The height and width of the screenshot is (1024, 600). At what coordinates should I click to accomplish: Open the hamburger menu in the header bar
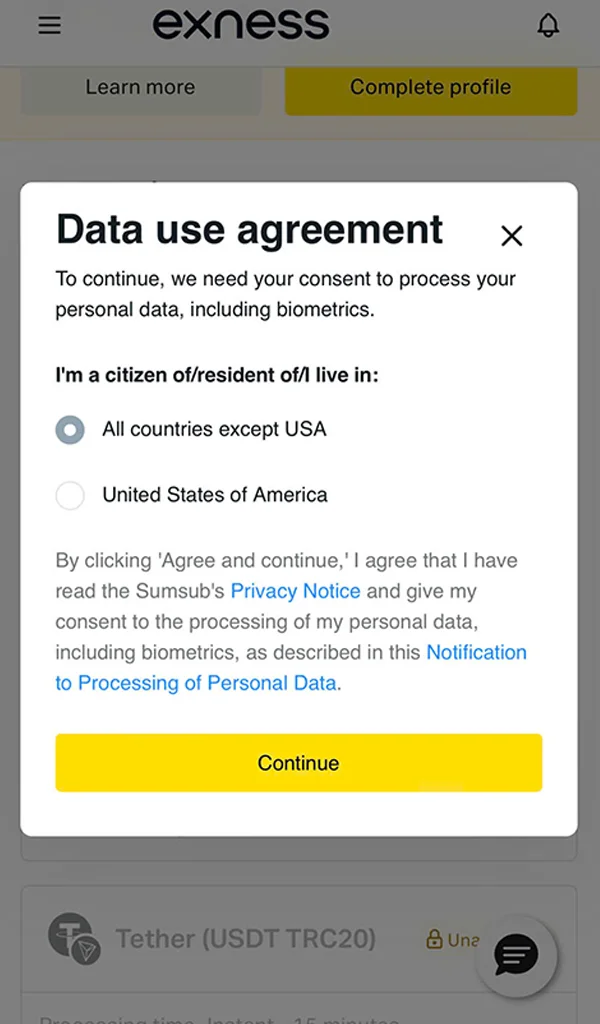tap(49, 25)
